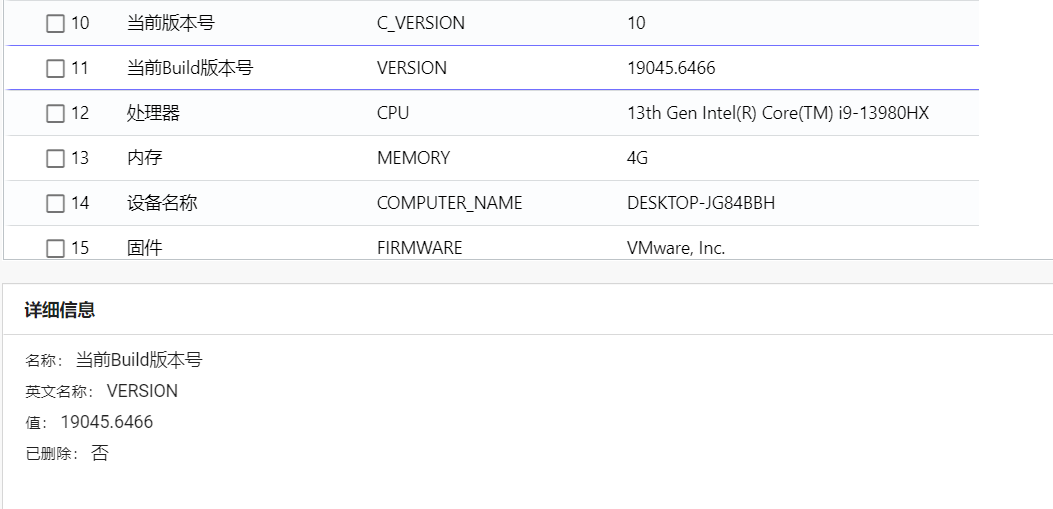Select the DESKTOP-JG84BBH value

[700, 203]
